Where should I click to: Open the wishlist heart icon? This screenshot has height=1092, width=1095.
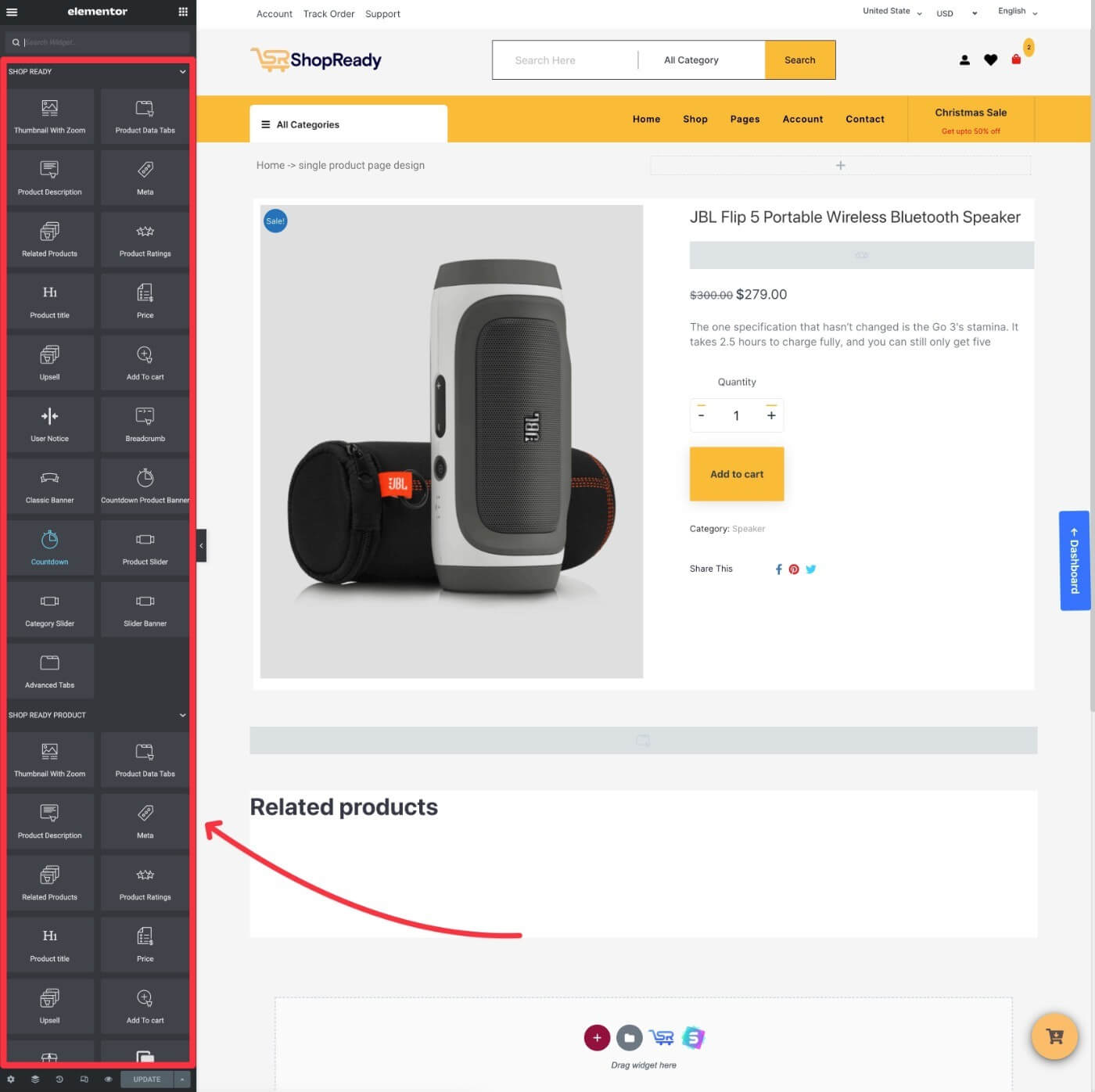coord(991,60)
